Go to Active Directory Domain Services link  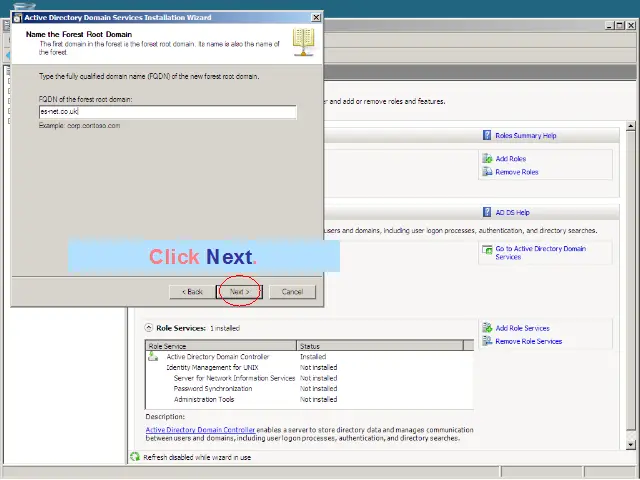[540, 253]
